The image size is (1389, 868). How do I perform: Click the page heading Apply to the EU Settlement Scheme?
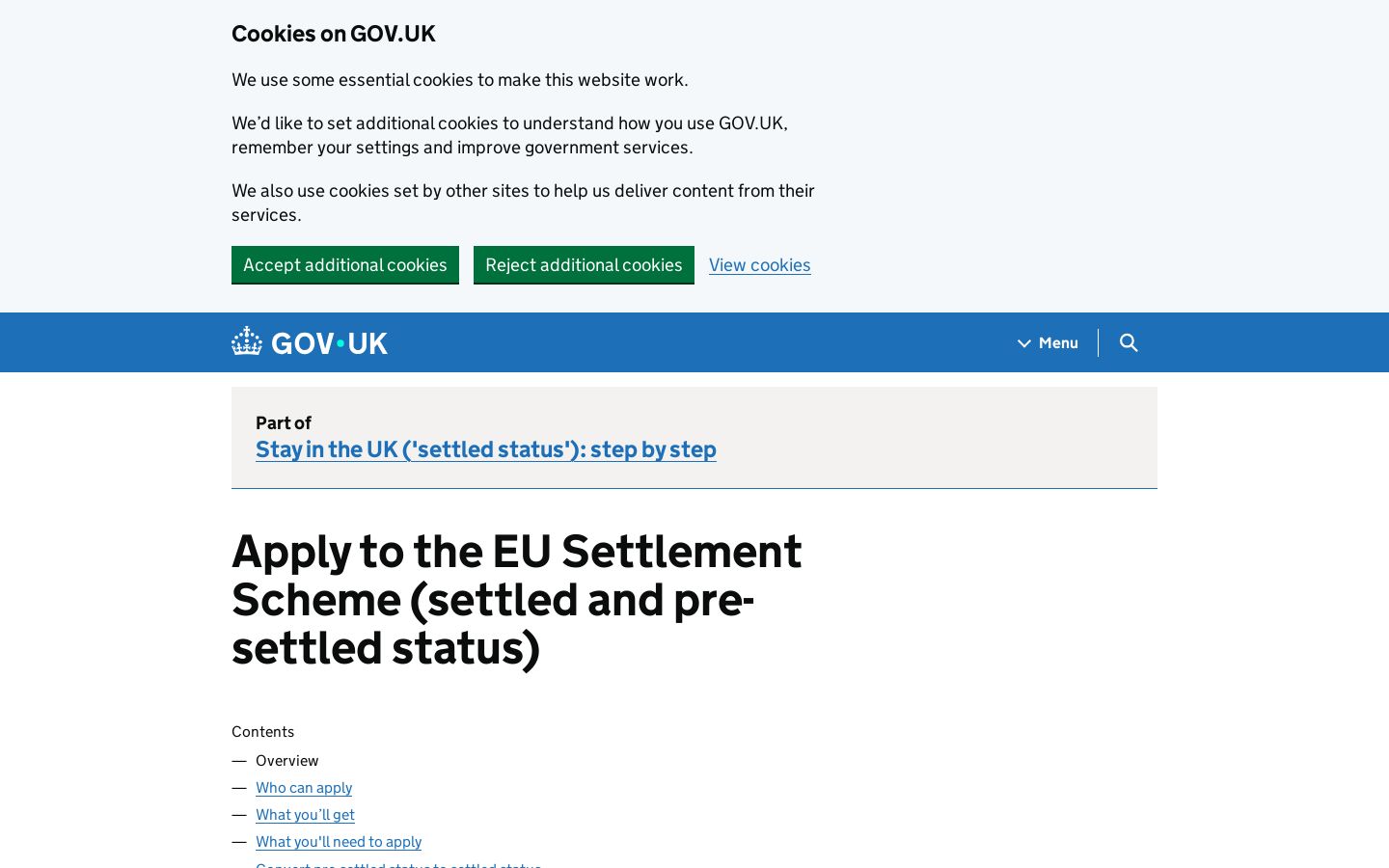point(517,599)
